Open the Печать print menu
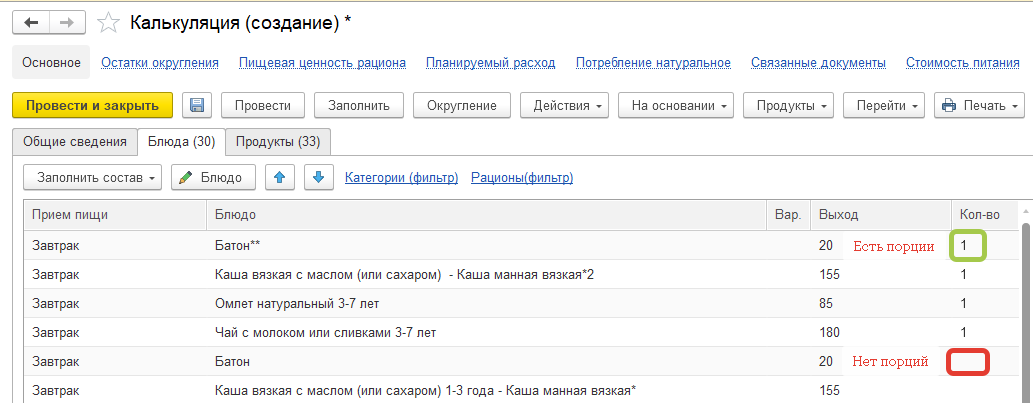 [x=979, y=105]
